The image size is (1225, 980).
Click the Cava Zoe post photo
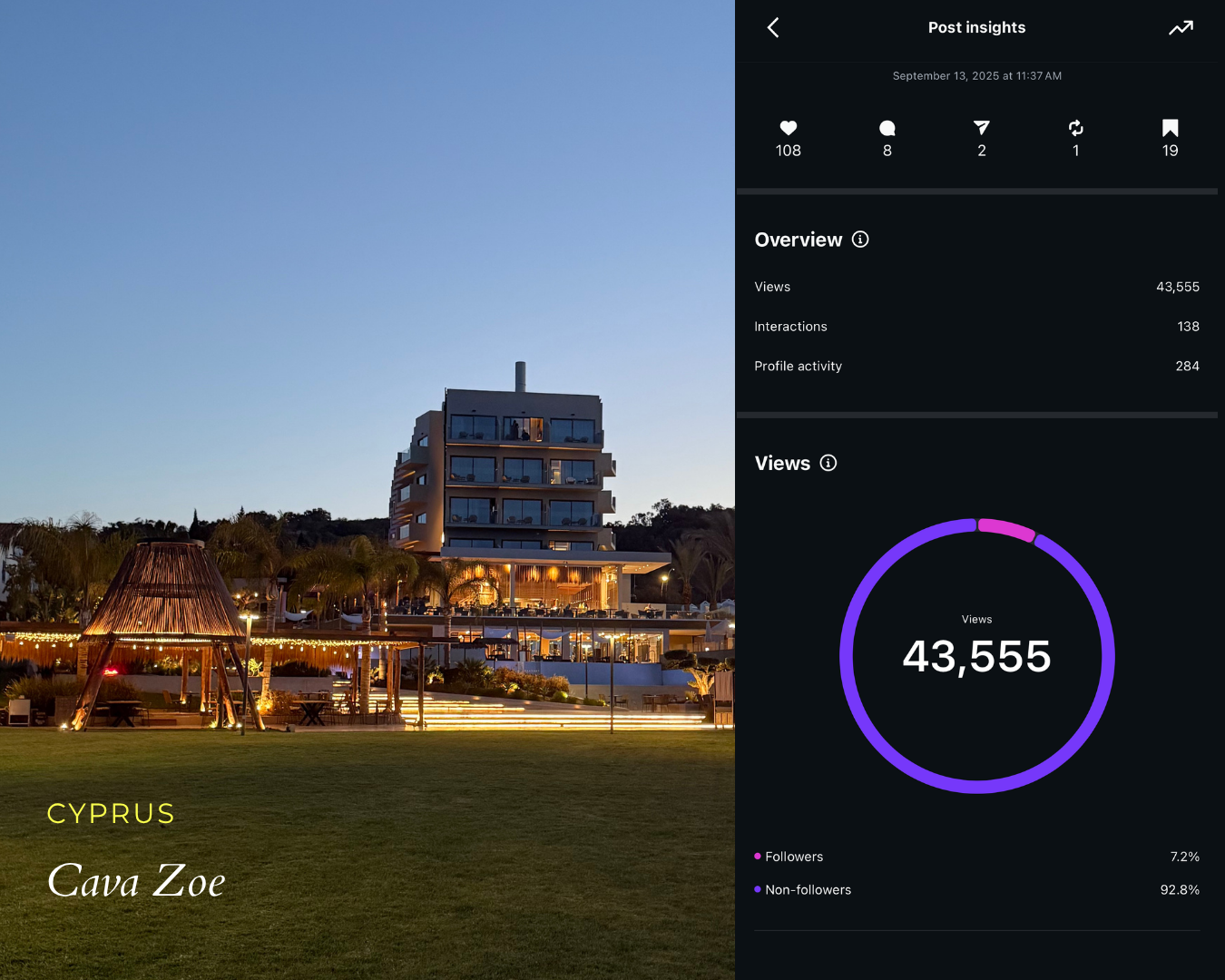pos(367,490)
